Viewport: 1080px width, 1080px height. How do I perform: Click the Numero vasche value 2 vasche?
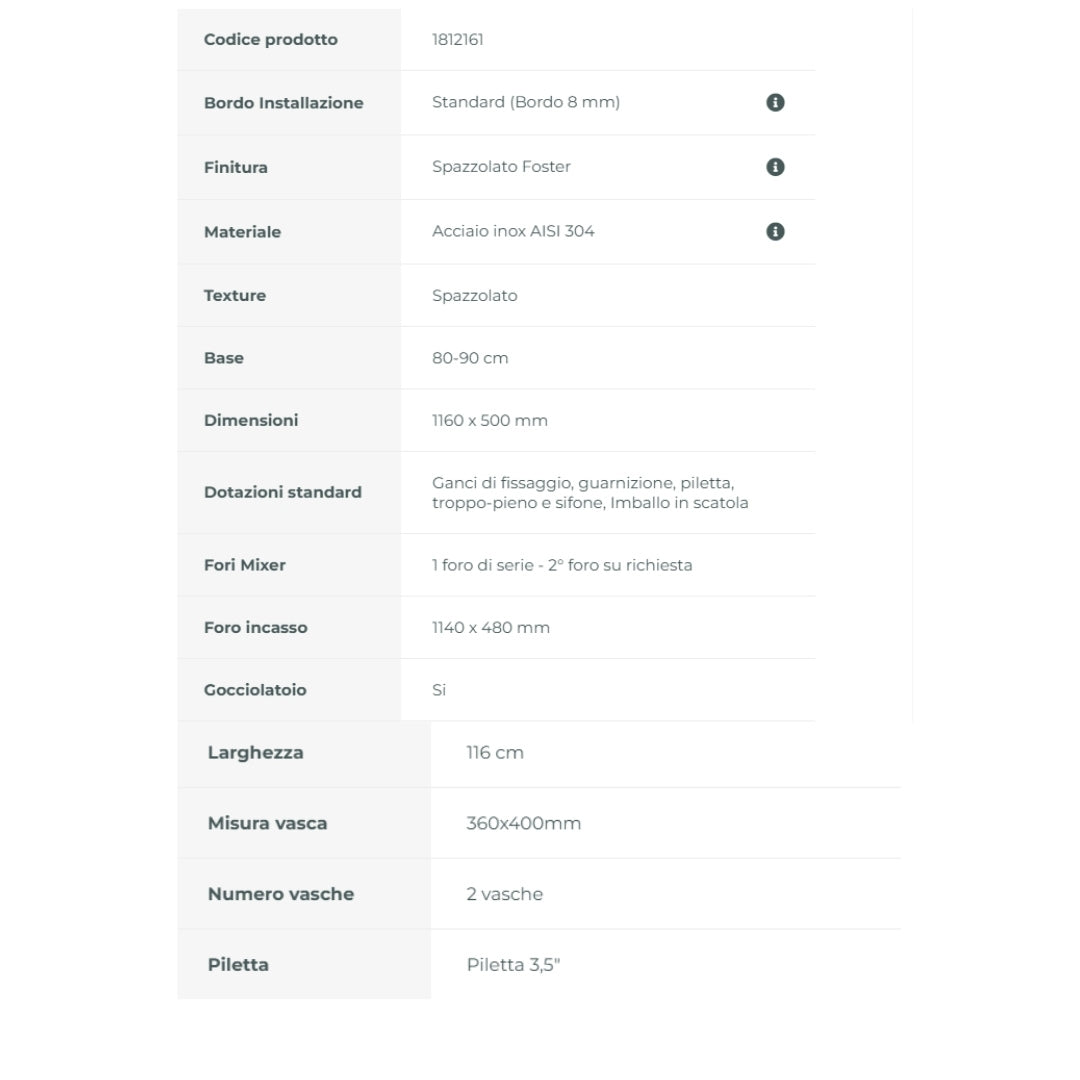(504, 894)
